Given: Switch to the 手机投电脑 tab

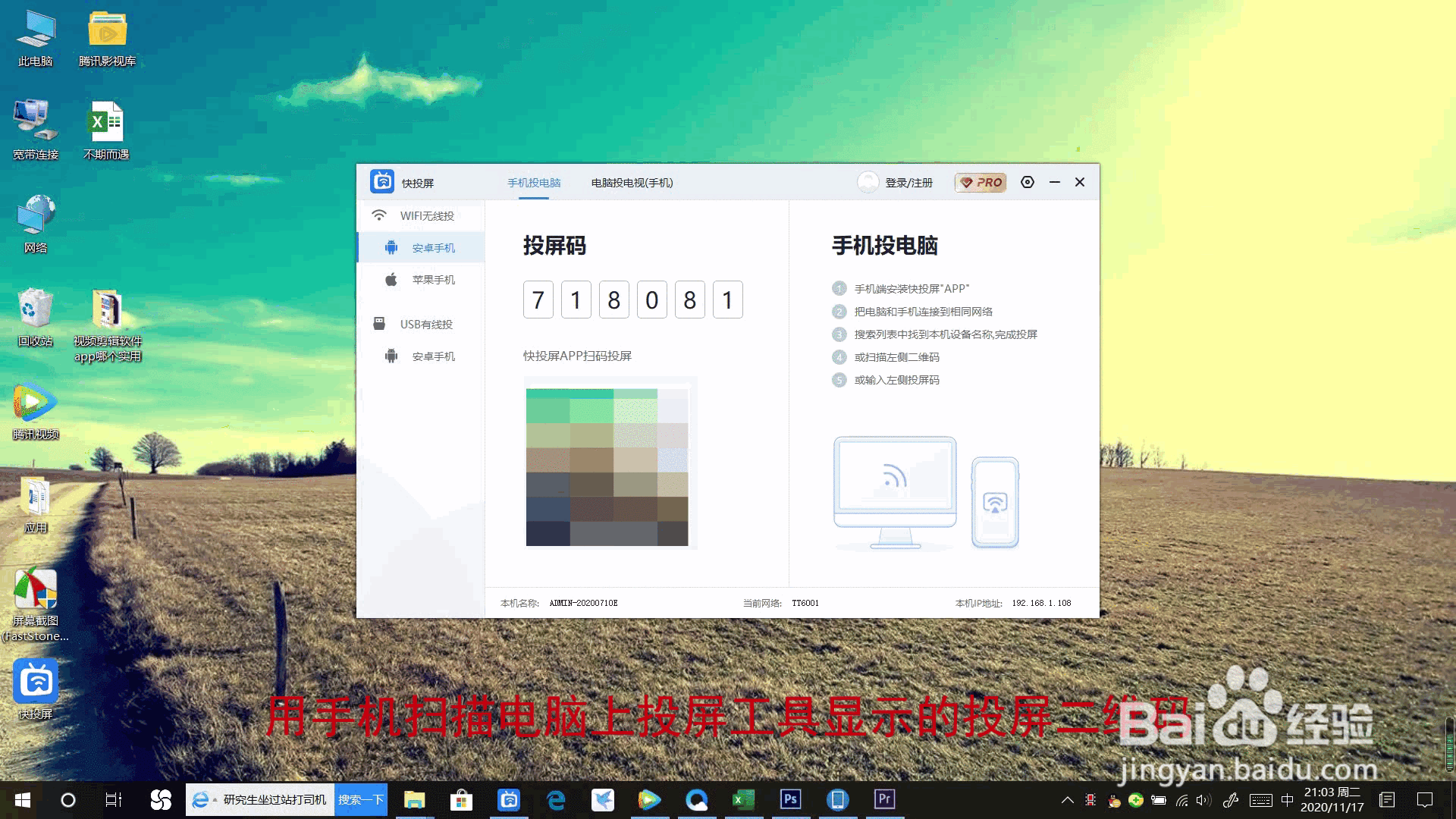Looking at the screenshot, I should pyautogui.click(x=534, y=183).
